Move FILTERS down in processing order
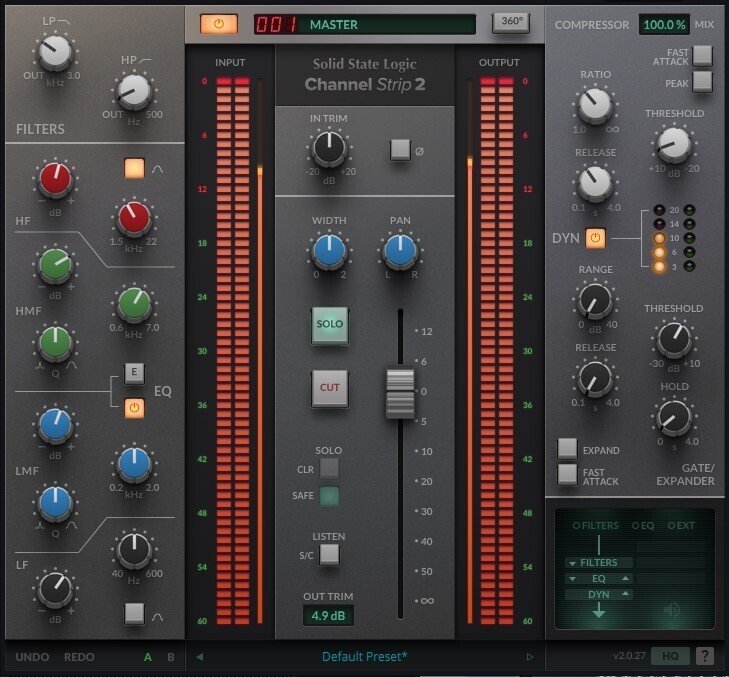The height and width of the screenshot is (677, 729). 572,563
